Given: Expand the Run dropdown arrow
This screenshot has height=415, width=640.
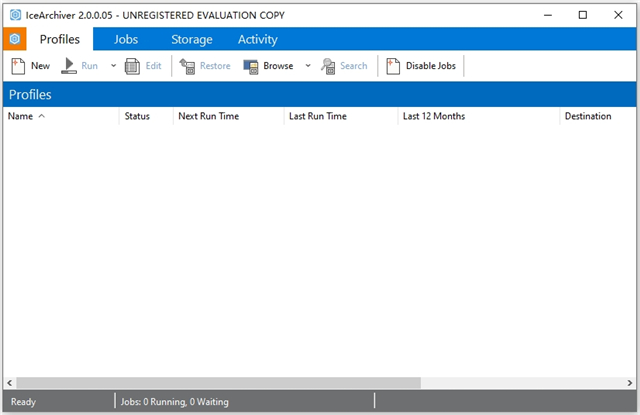Looking at the screenshot, I should (x=113, y=66).
